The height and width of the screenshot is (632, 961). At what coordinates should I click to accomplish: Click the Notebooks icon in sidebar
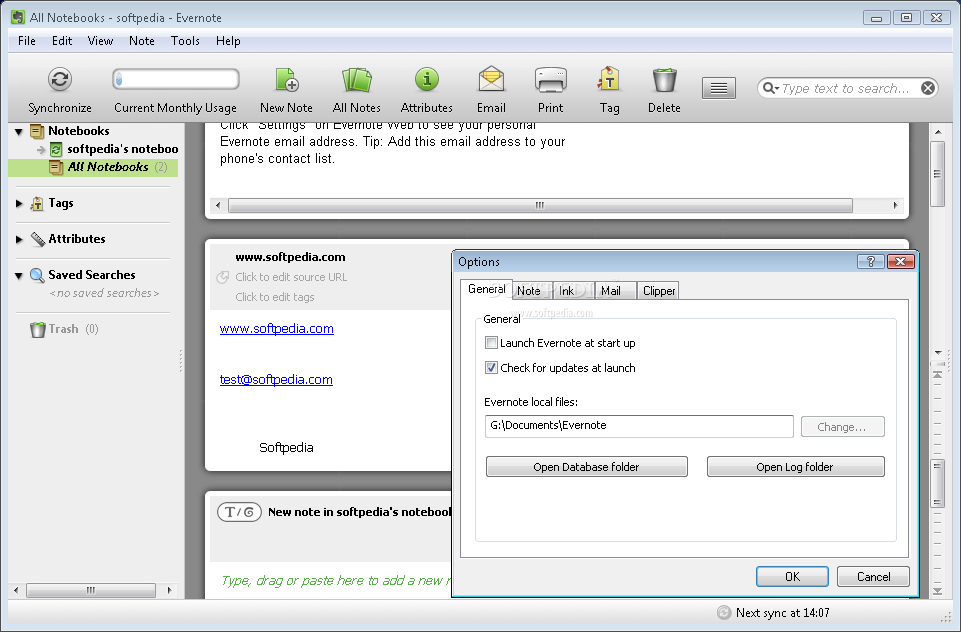click(x=37, y=131)
